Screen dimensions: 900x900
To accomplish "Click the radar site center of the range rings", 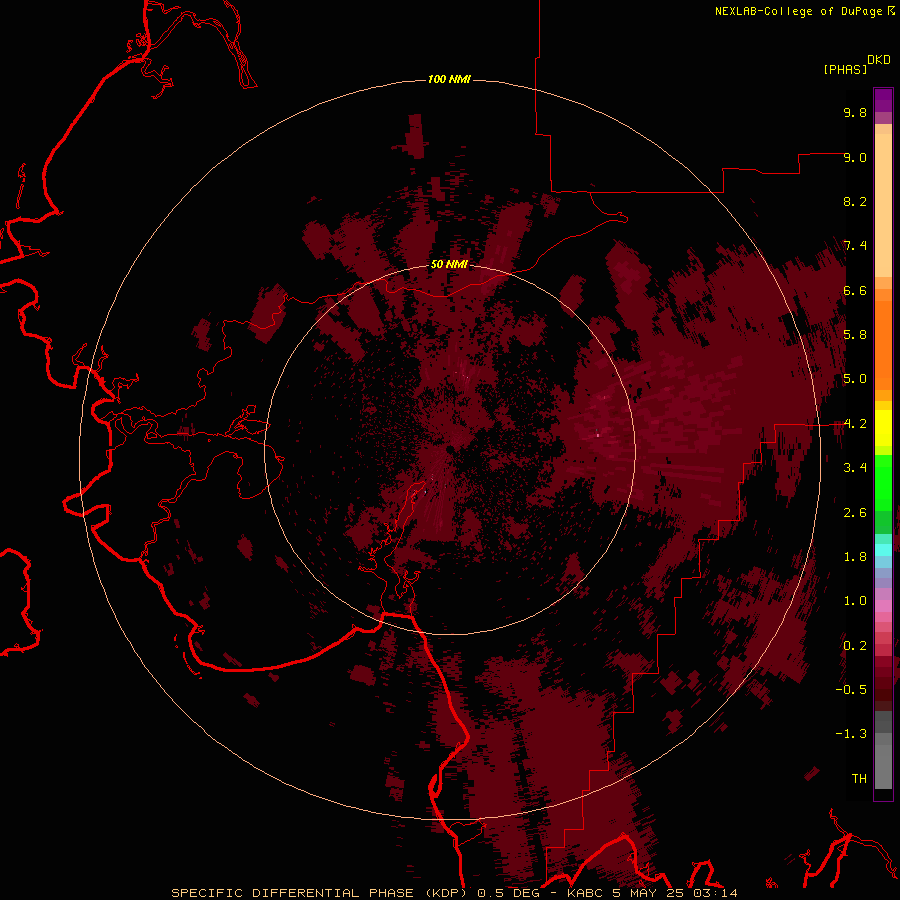I will click(x=450, y=449).
